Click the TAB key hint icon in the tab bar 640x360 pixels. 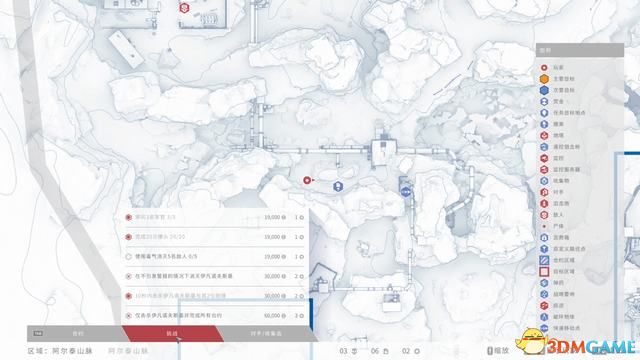tap(38, 333)
